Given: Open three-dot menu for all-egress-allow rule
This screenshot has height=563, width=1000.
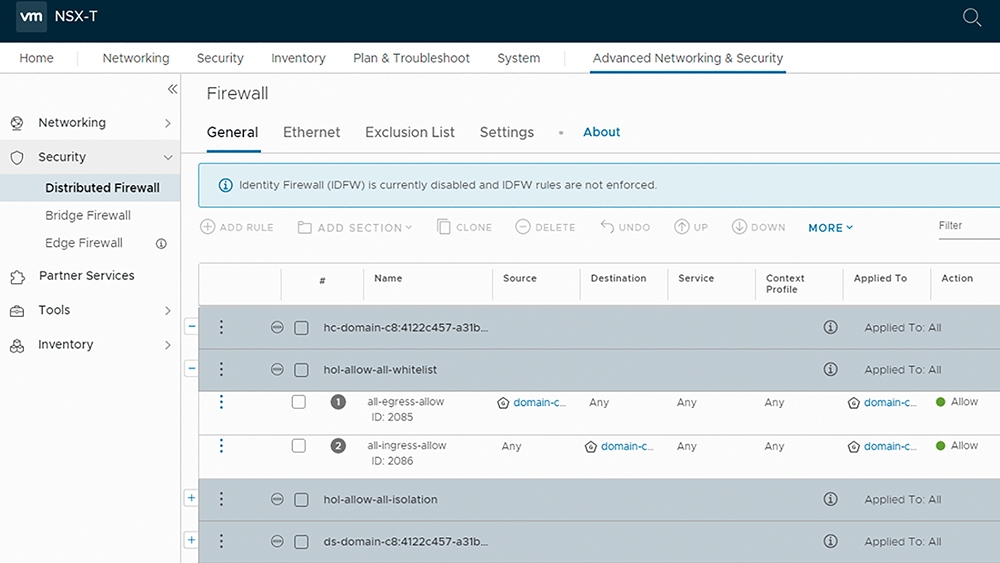Looking at the screenshot, I should [221, 402].
